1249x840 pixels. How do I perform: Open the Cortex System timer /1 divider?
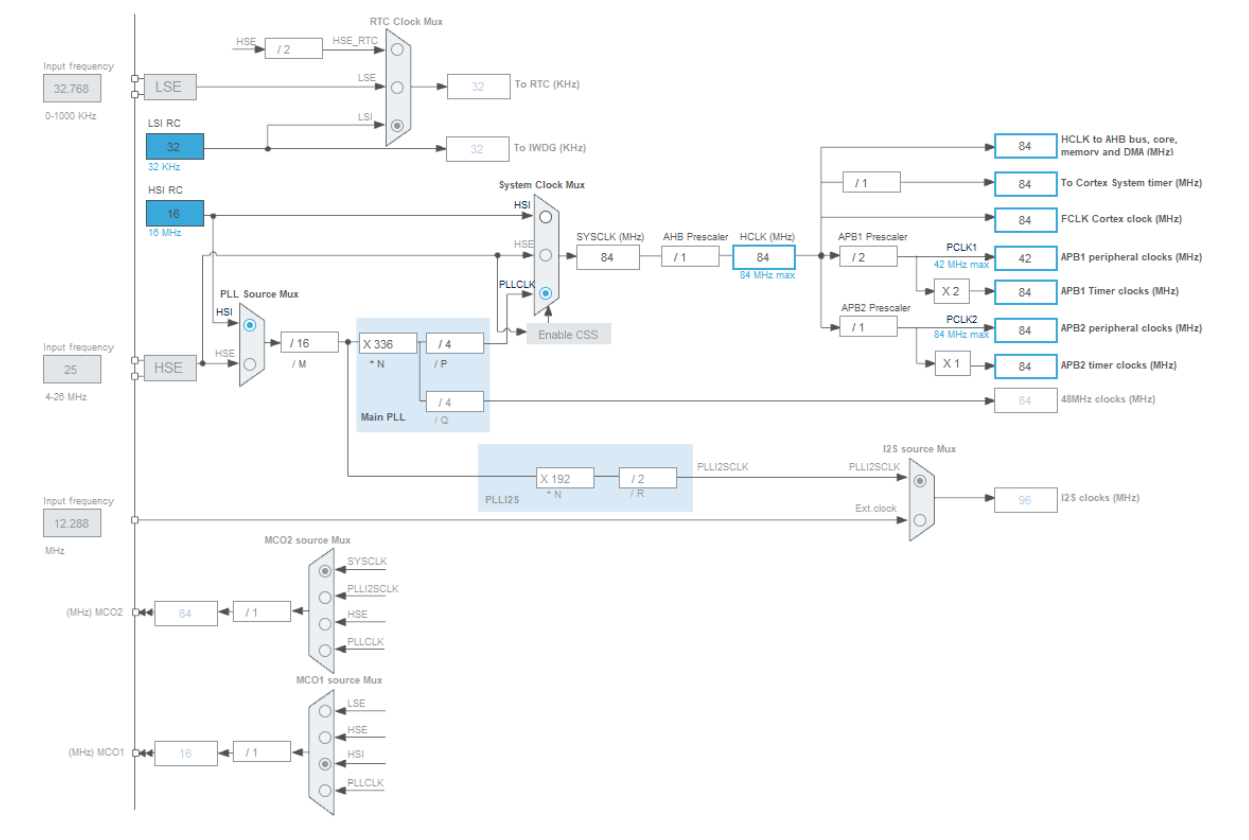click(871, 182)
